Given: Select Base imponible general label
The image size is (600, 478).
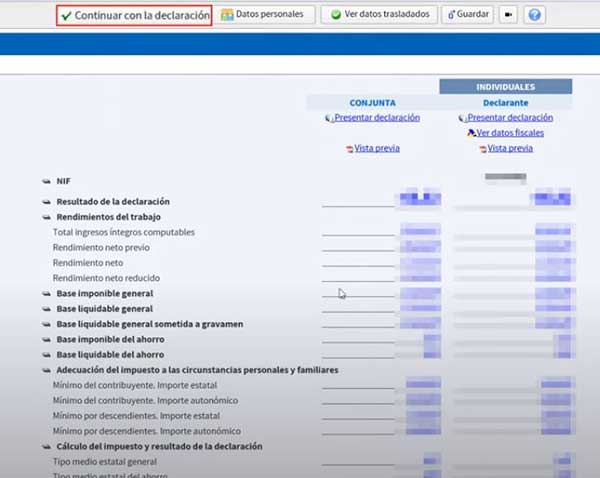Looking at the screenshot, I should pos(105,294).
